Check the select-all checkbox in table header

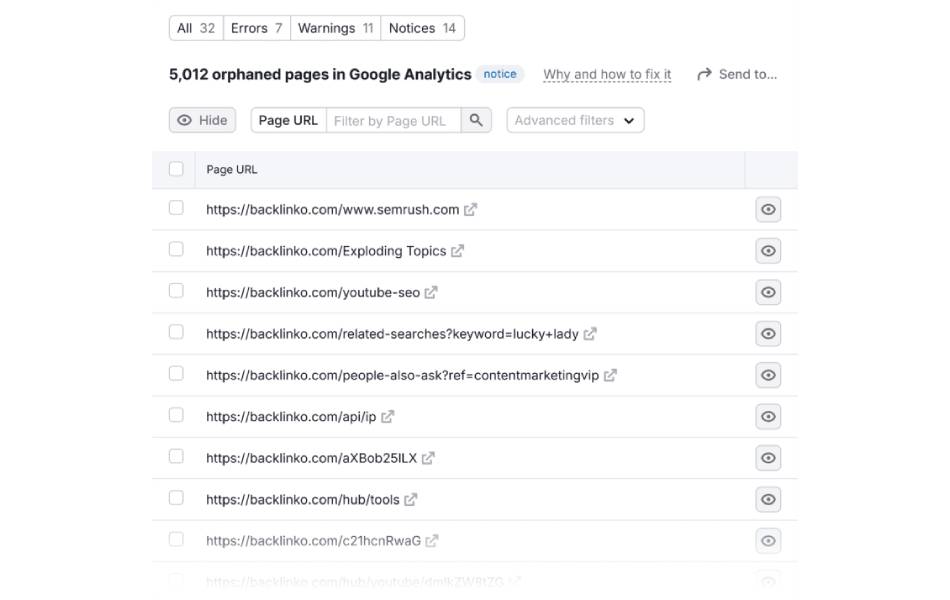click(176, 169)
